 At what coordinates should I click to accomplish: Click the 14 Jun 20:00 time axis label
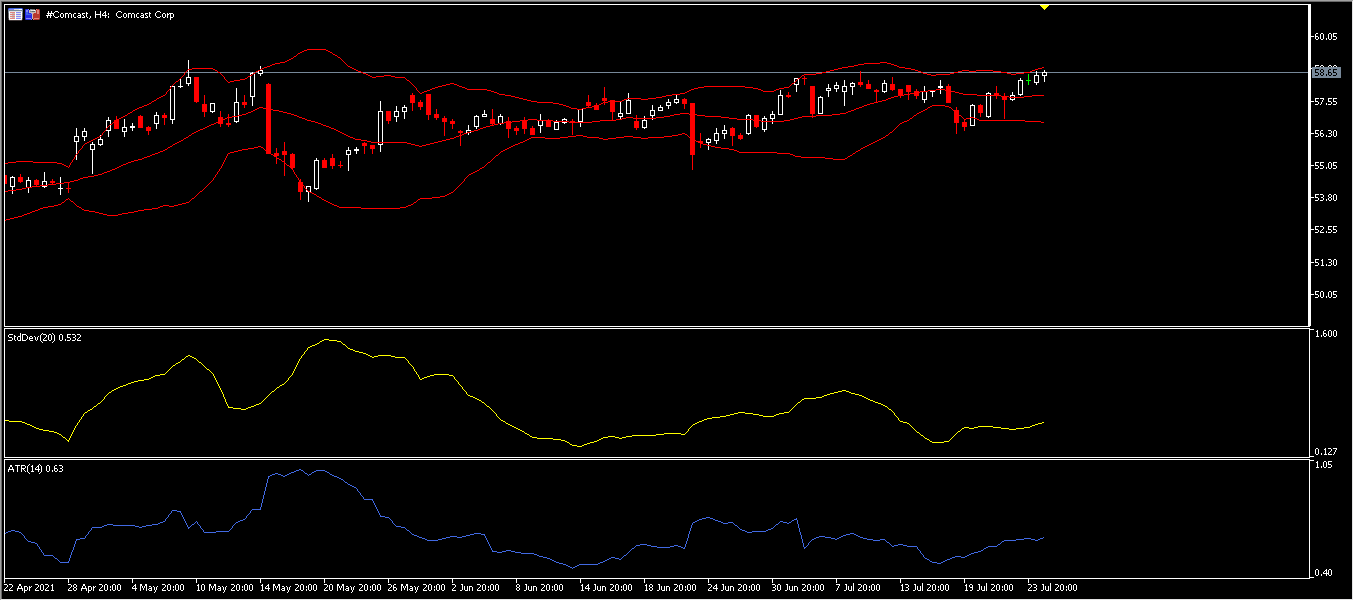coord(606,587)
